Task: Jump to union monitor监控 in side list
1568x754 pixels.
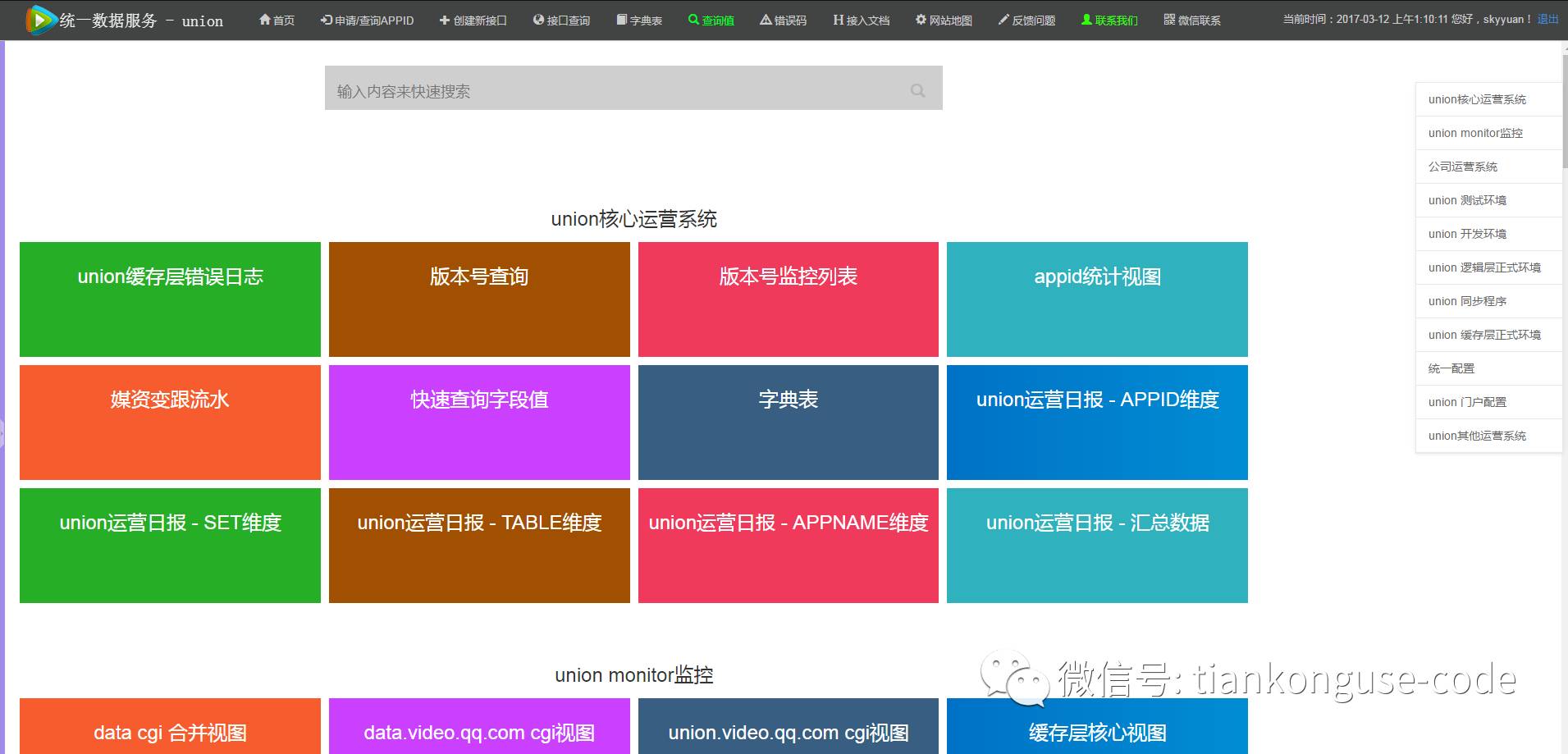Action: 1488,133
